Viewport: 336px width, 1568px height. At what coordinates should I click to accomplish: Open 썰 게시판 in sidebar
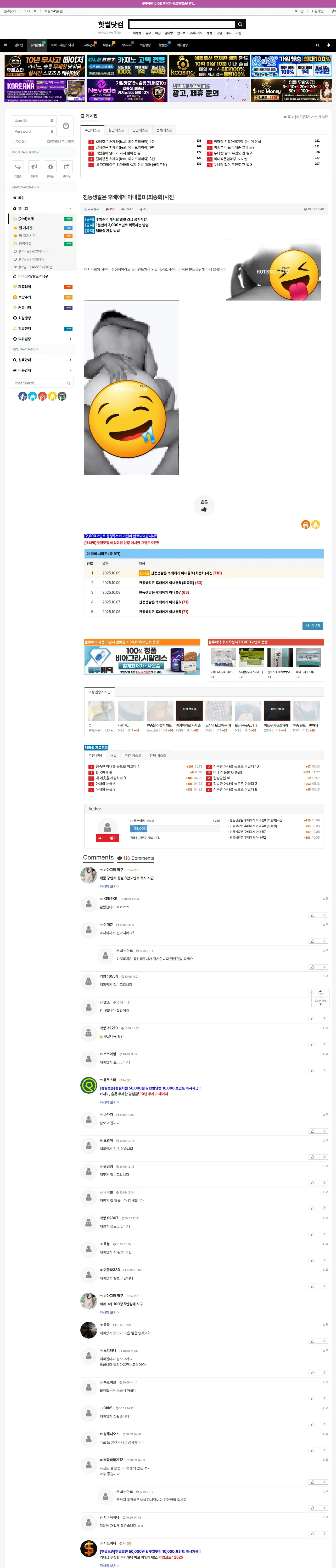[x=26, y=228]
